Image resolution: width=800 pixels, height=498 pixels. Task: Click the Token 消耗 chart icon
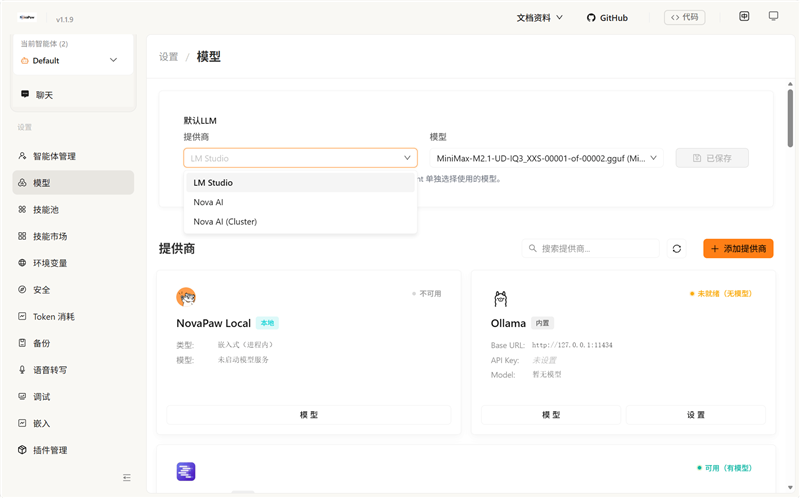(22, 316)
